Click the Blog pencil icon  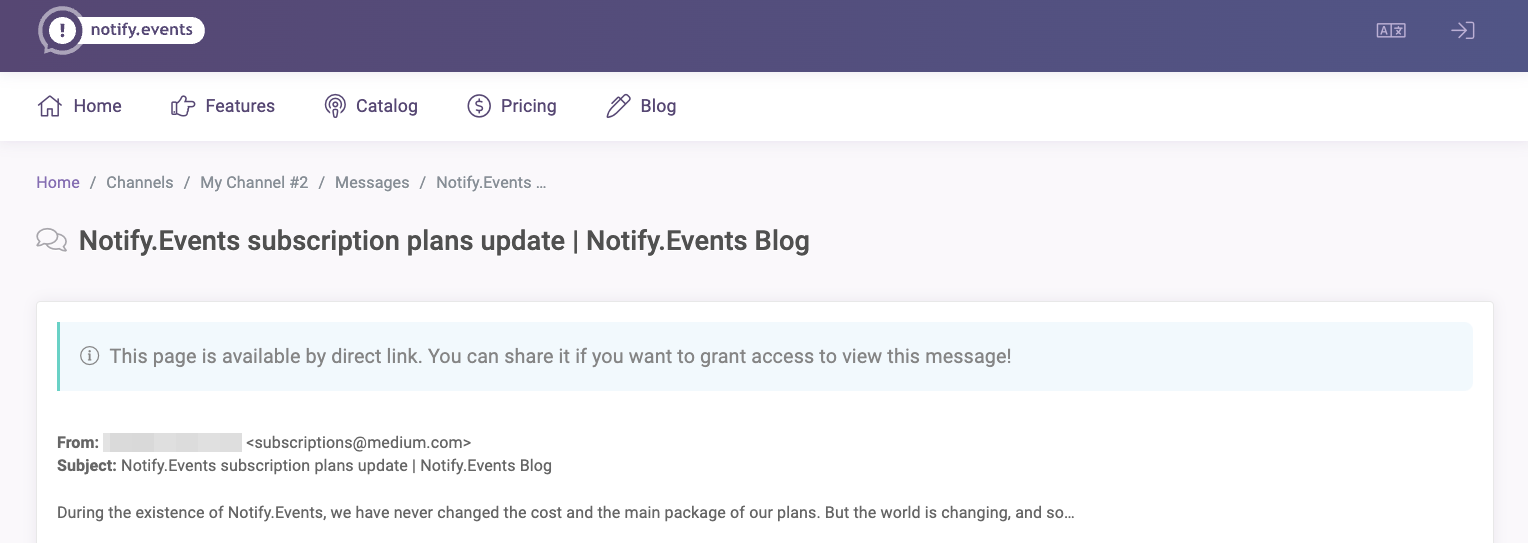click(x=618, y=106)
